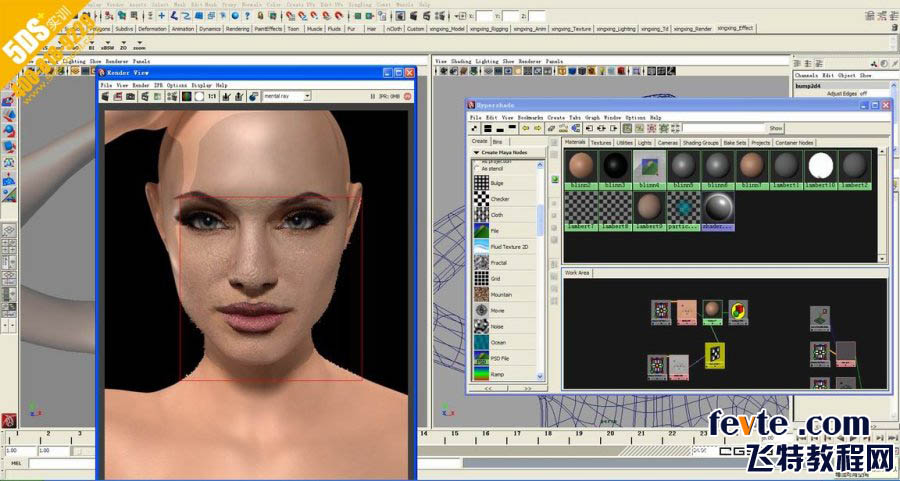The height and width of the screenshot is (481, 900).
Task: Create a Fractal texture node
Action: pos(481,262)
